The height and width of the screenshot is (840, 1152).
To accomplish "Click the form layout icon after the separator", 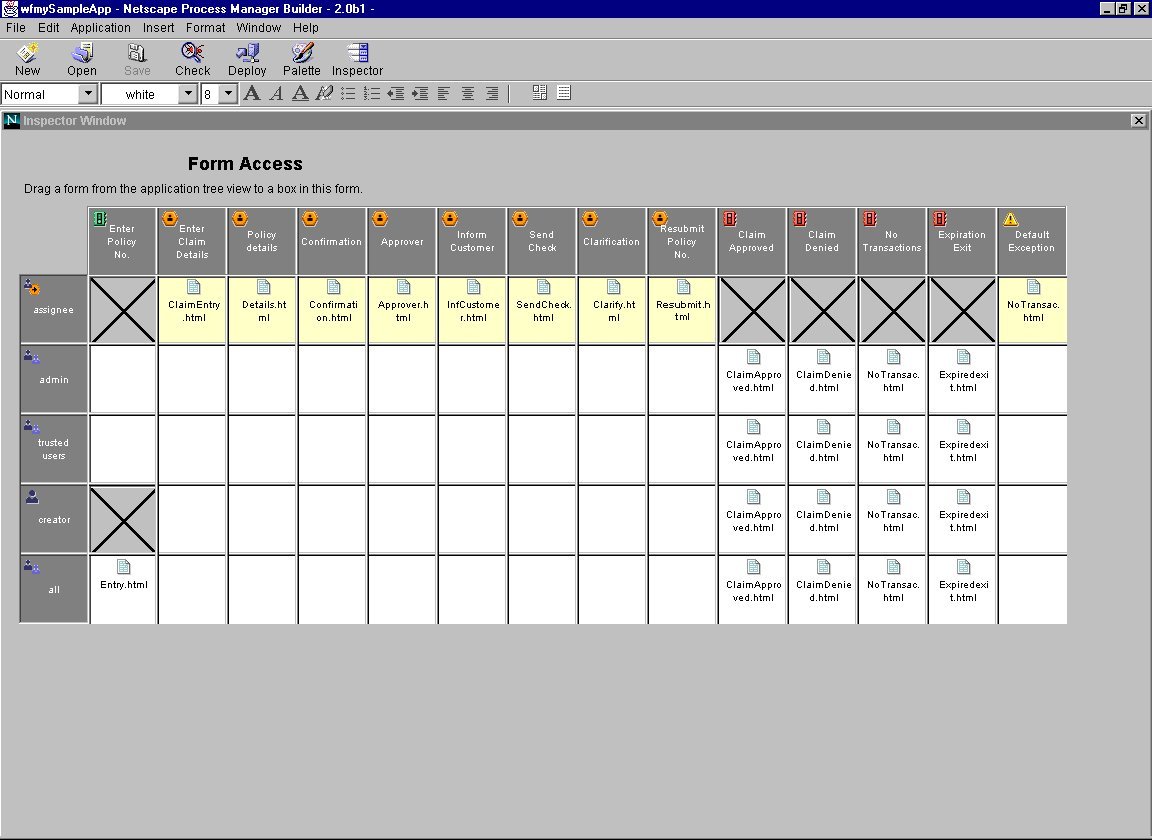I will [540, 93].
